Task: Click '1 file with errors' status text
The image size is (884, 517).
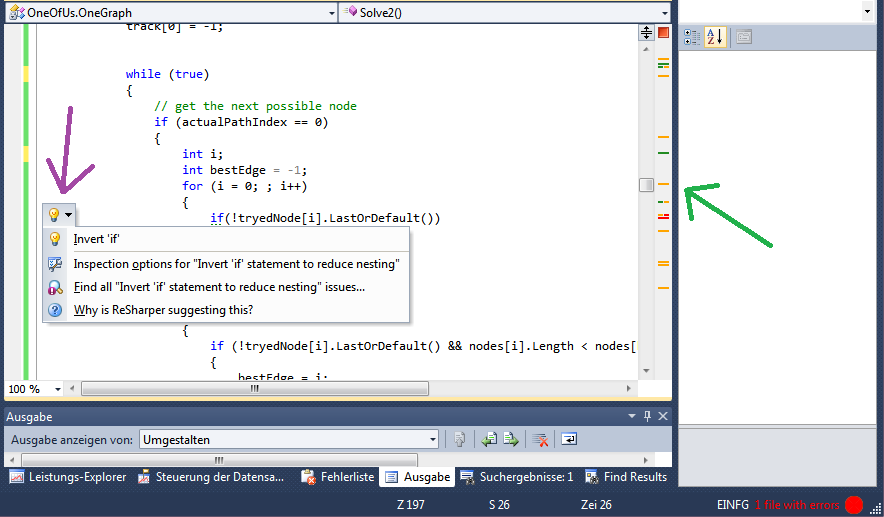Action: tap(797, 505)
